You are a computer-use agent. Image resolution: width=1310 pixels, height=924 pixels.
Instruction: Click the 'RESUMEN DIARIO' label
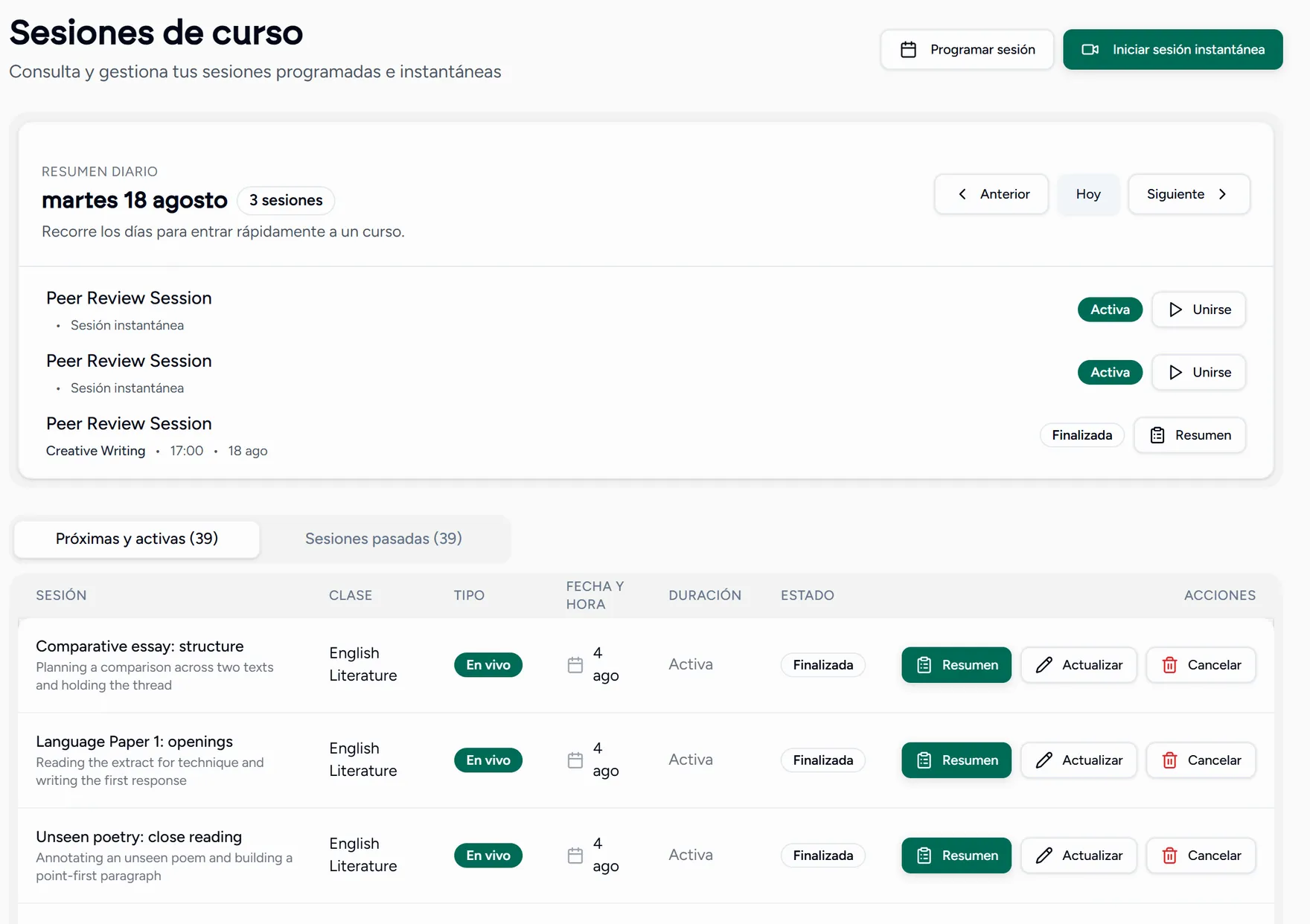[x=100, y=172]
